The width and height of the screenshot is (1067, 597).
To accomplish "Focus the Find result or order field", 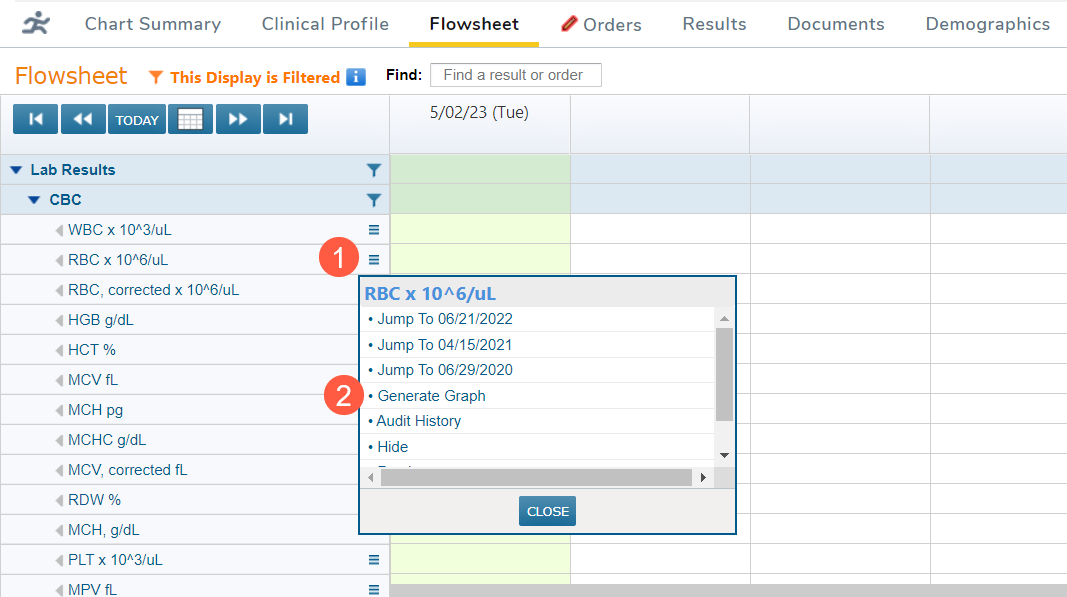I will (515, 75).
